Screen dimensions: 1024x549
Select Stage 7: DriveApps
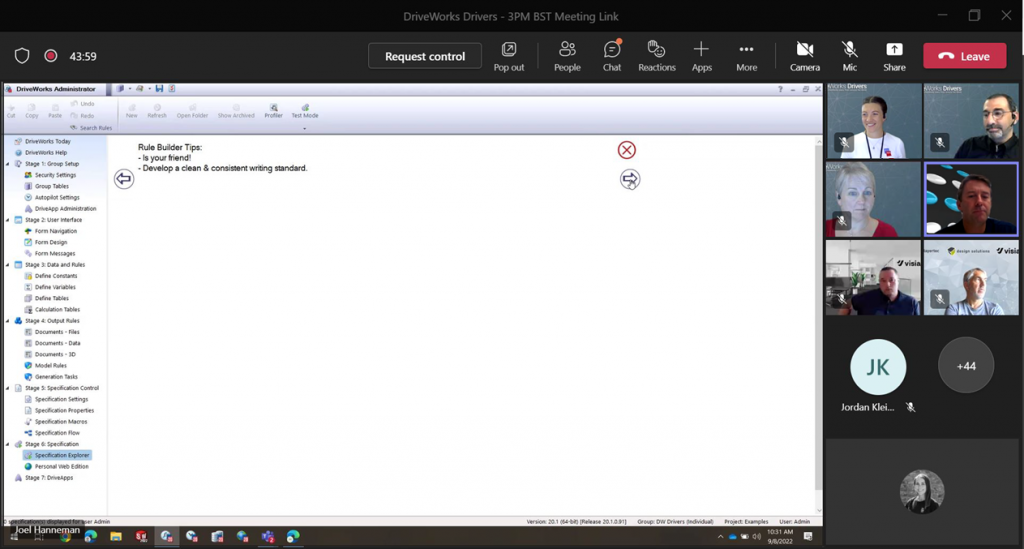click(43, 478)
